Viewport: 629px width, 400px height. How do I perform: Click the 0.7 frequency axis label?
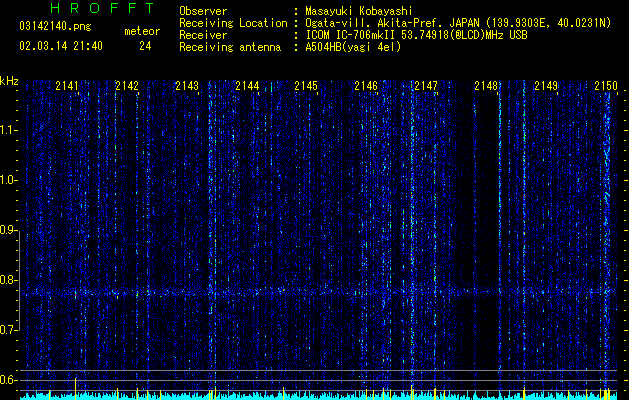point(9,330)
